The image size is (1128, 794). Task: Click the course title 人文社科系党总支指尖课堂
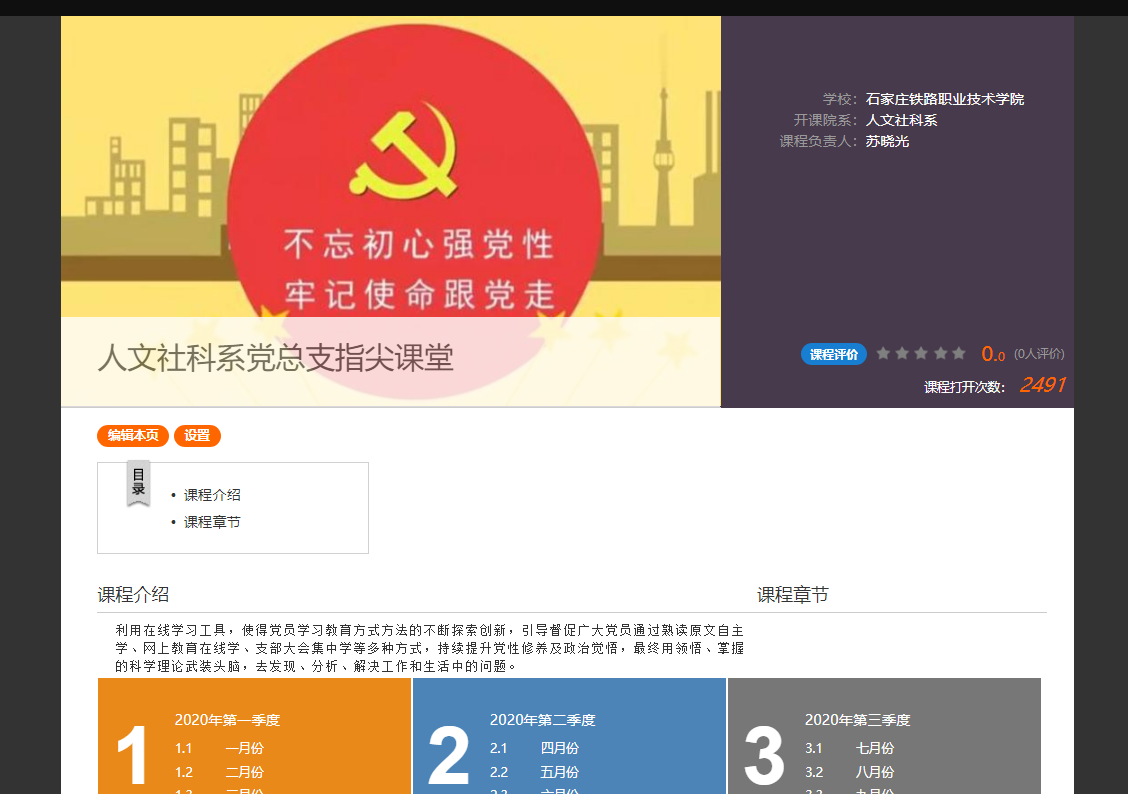point(276,358)
